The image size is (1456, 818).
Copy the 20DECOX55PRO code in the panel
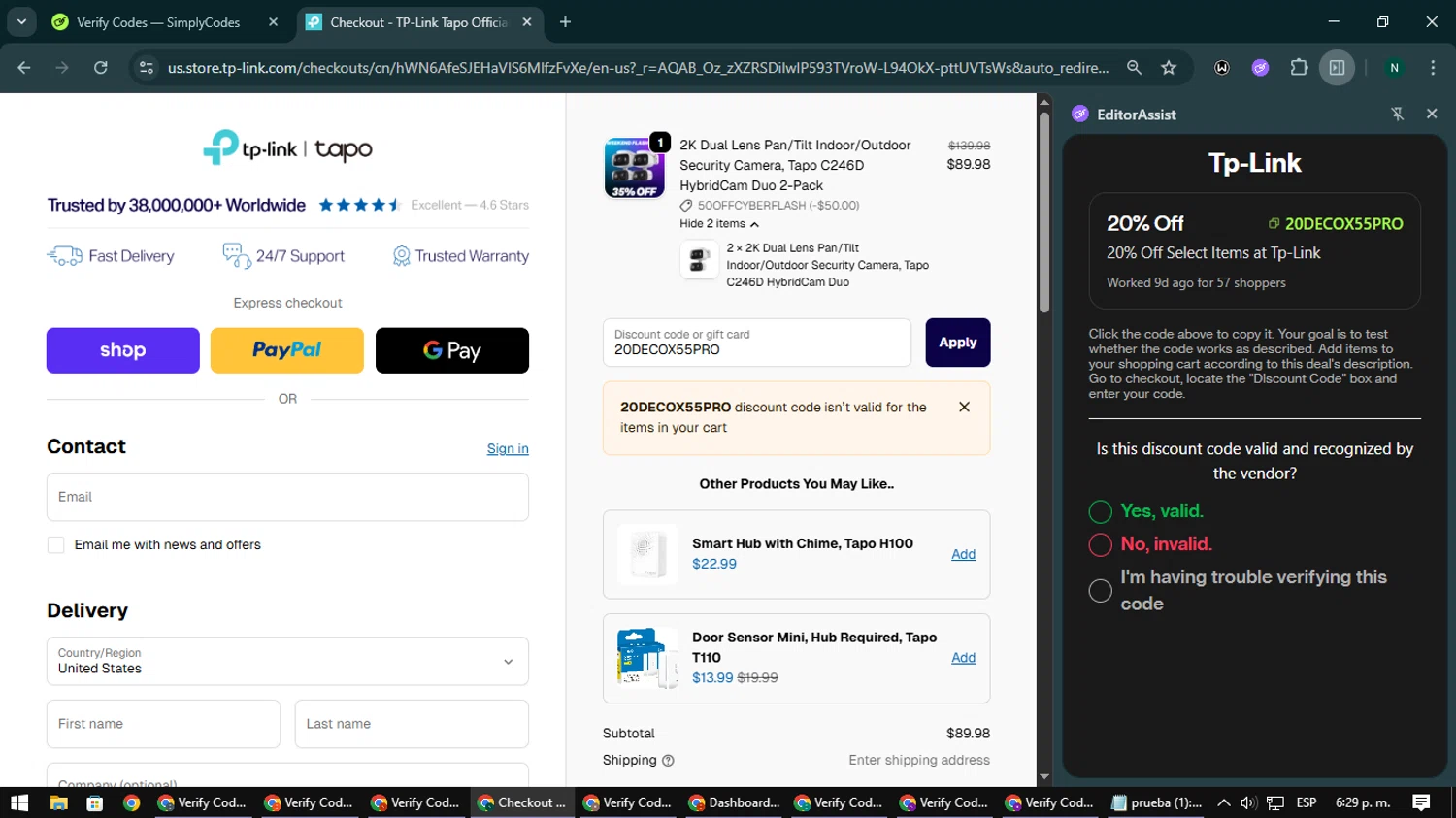pyautogui.click(x=1336, y=223)
